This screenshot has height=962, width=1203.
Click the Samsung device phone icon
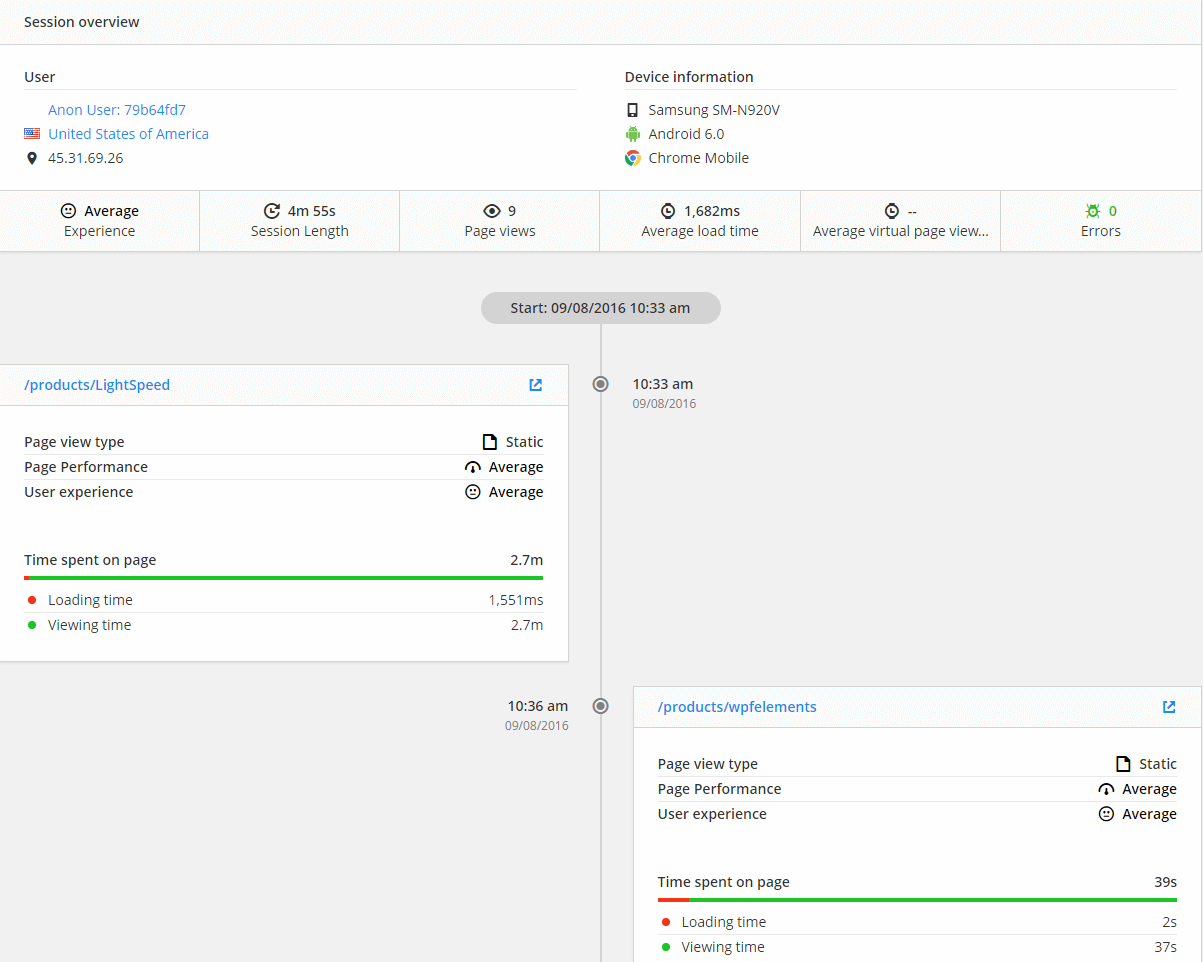[632, 110]
